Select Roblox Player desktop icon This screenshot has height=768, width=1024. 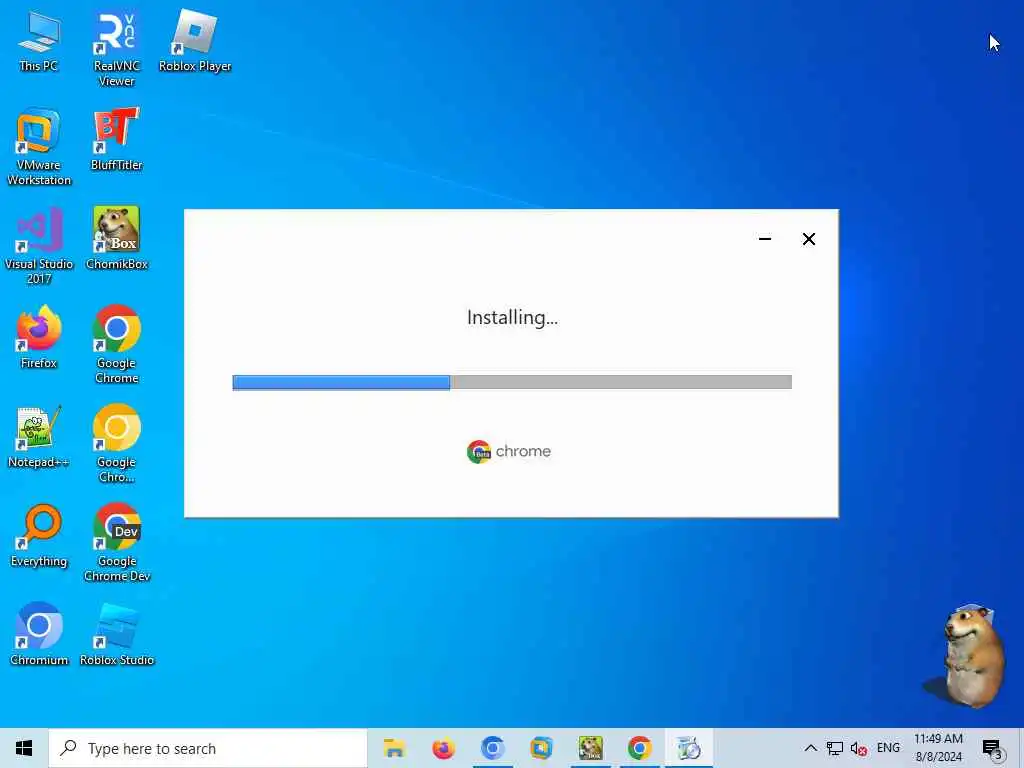(x=195, y=41)
